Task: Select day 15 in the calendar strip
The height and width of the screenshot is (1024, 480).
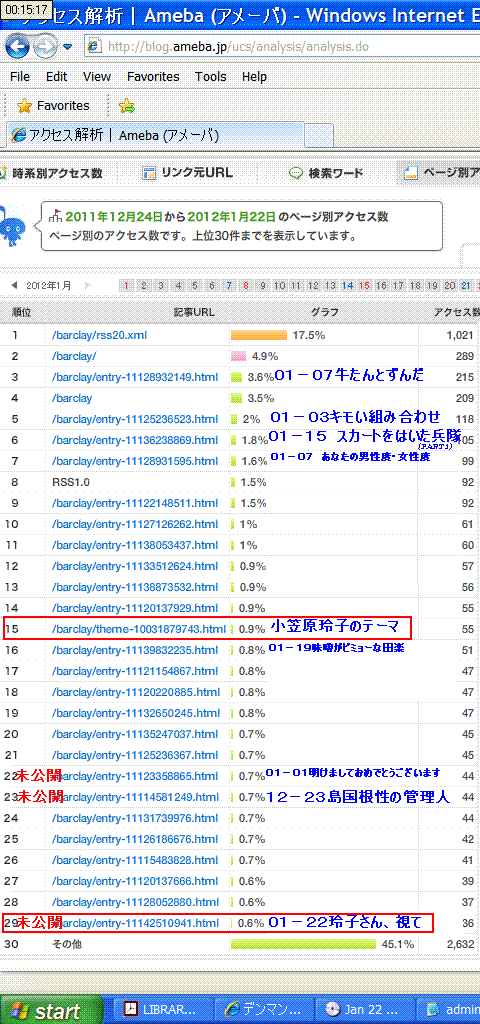Action: pos(364,285)
